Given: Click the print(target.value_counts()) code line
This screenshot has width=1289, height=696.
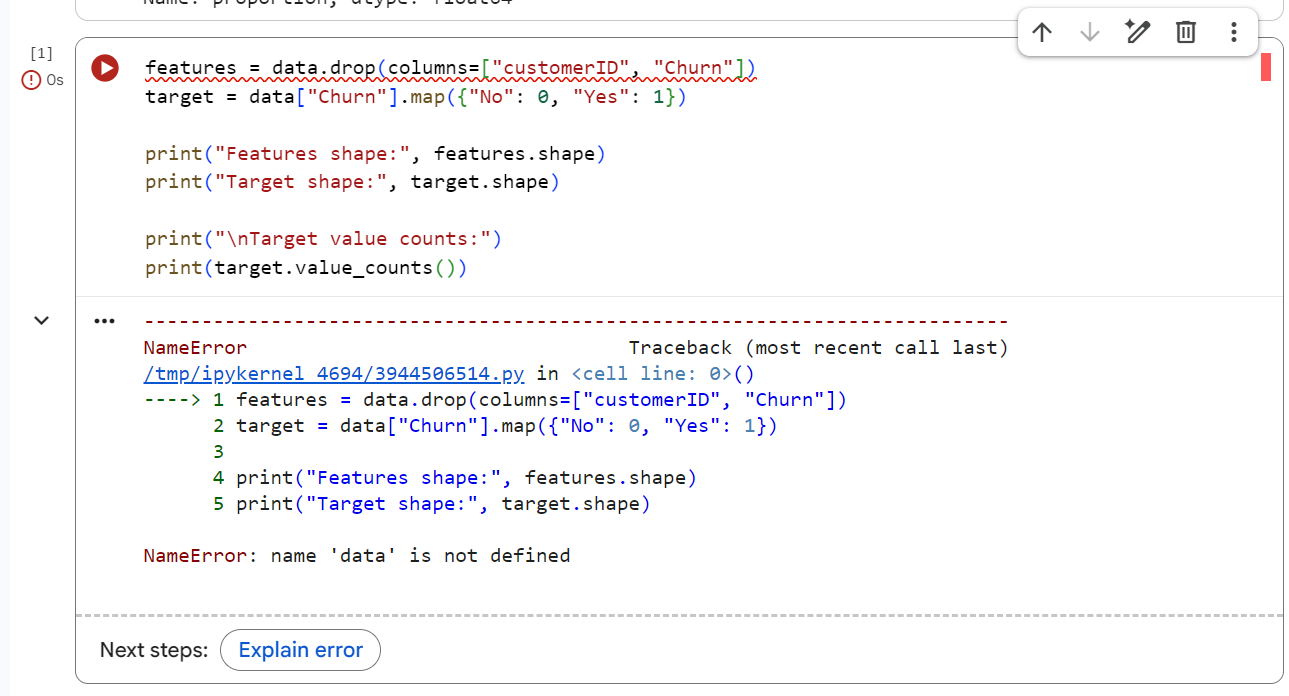Looking at the screenshot, I should tap(306, 268).
